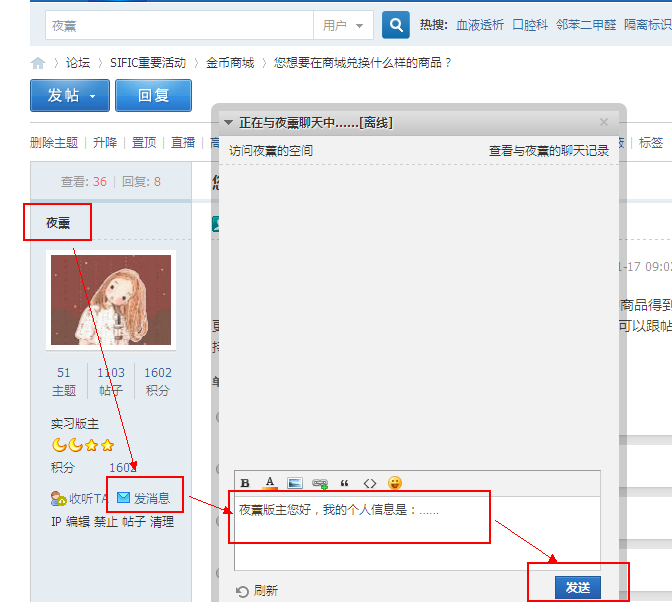Open the emoji smiley picker
The image size is (672, 602).
[x=395, y=483]
